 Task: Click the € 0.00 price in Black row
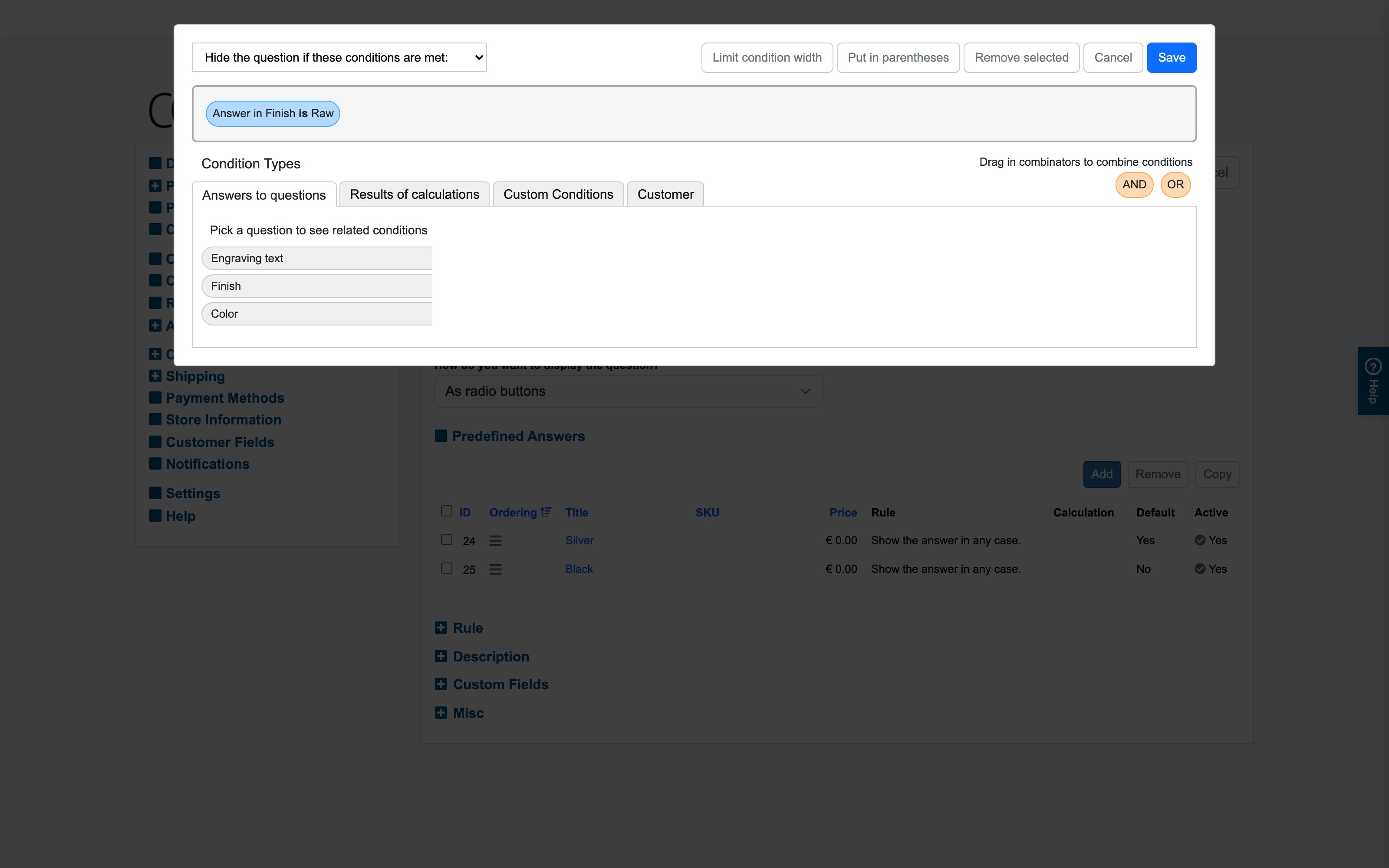coord(841,569)
